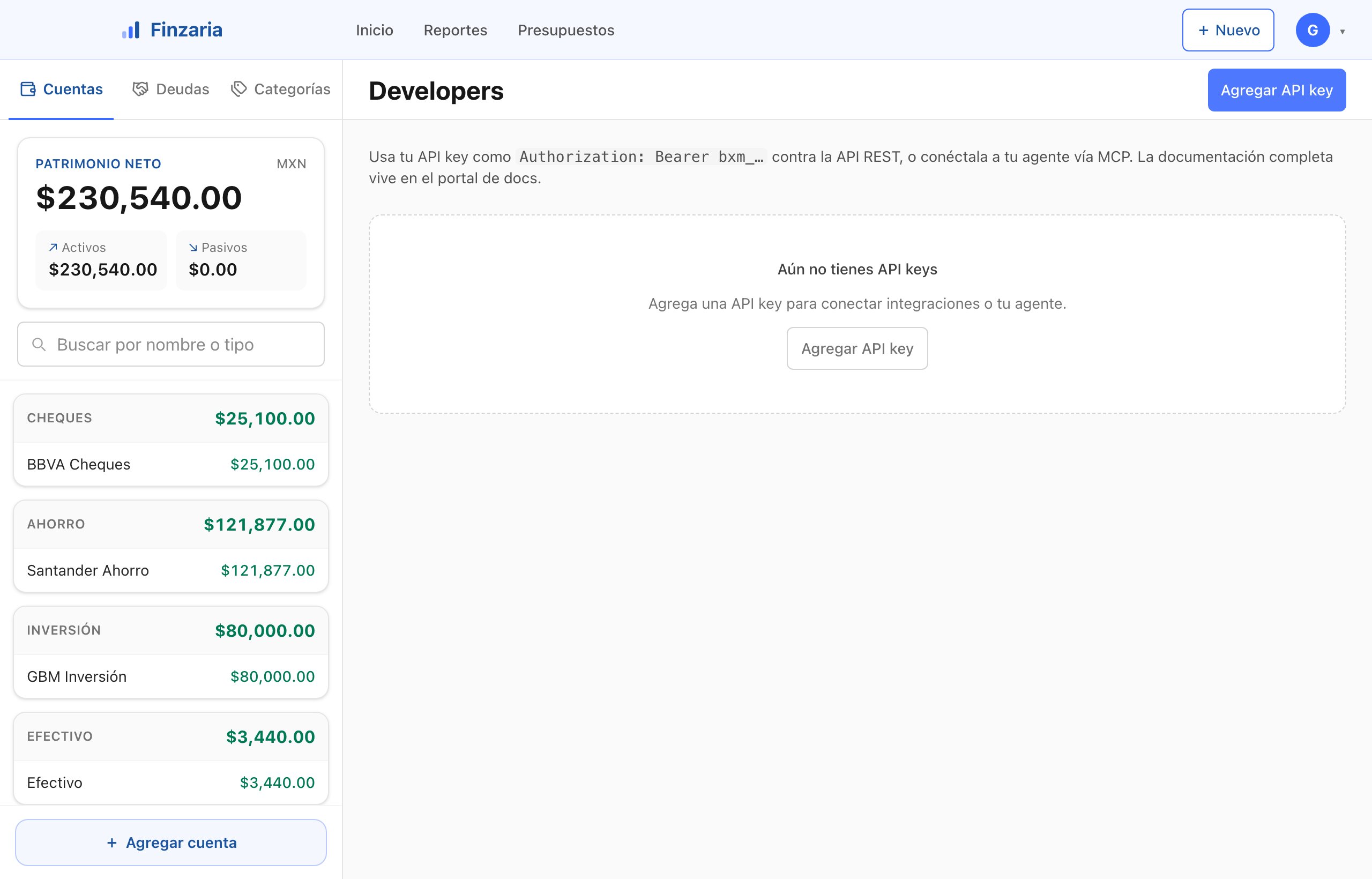Click the Authorization: Bearer bxm_… code snippet
The image size is (1372, 879).
[x=642, y=157]
